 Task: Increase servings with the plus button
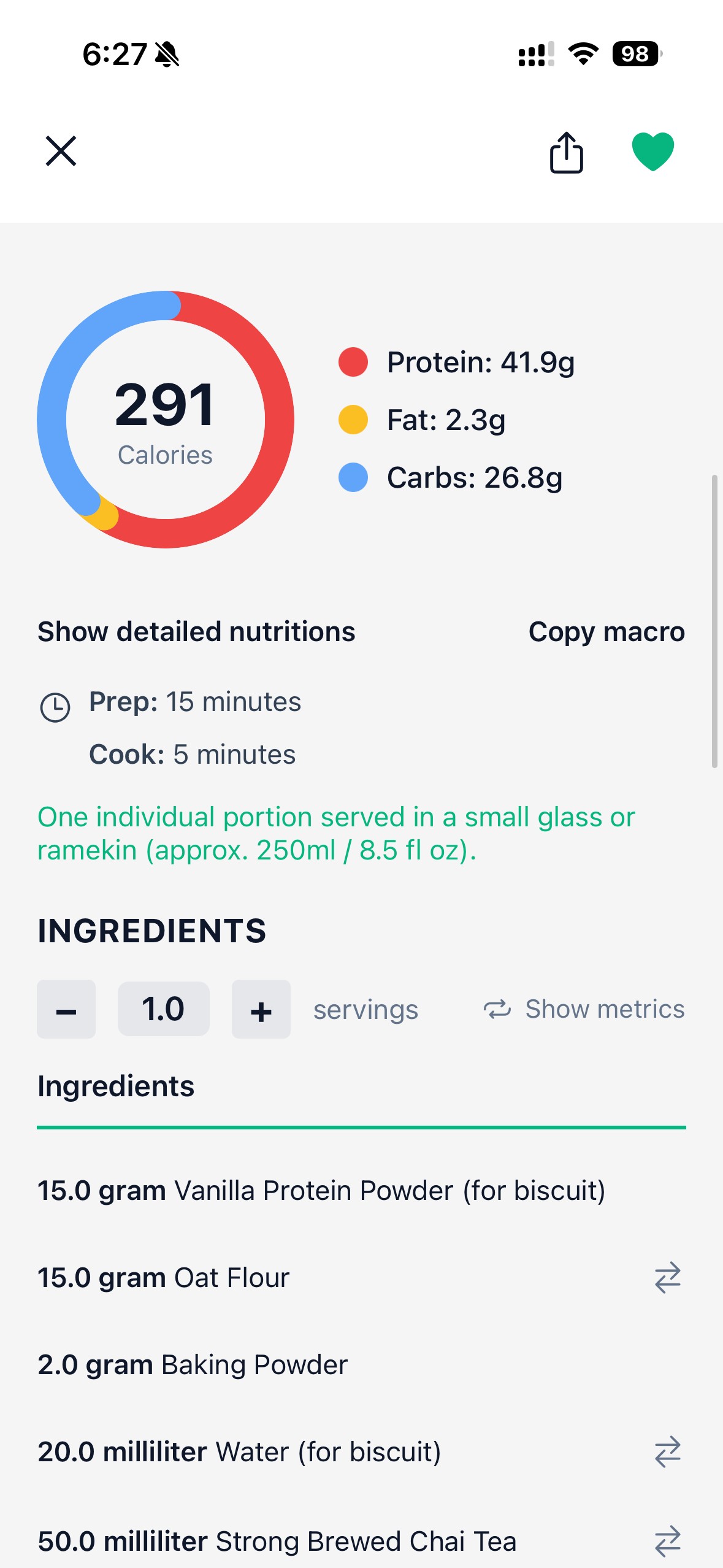[261, 1009]
